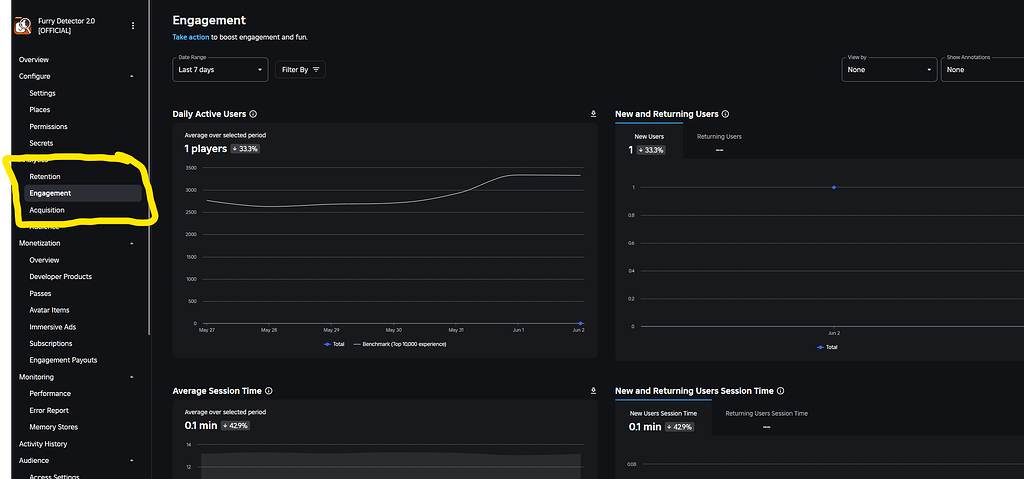This screenshot has height=479, width=1024.
Task: Click info icon beside Daily Active Users
Action: 253,114
